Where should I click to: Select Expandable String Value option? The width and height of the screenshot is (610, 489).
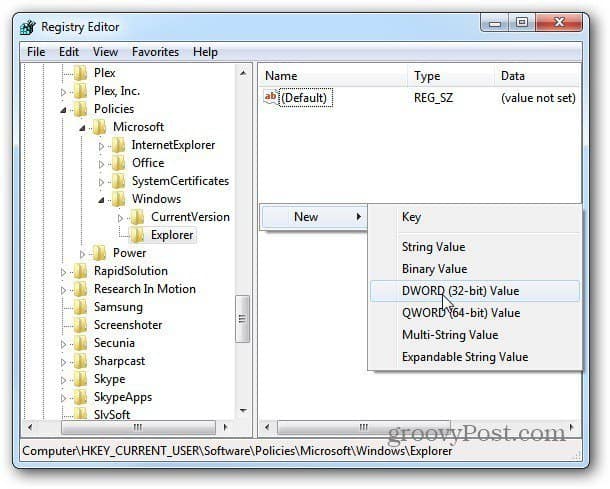click(474, 357)
